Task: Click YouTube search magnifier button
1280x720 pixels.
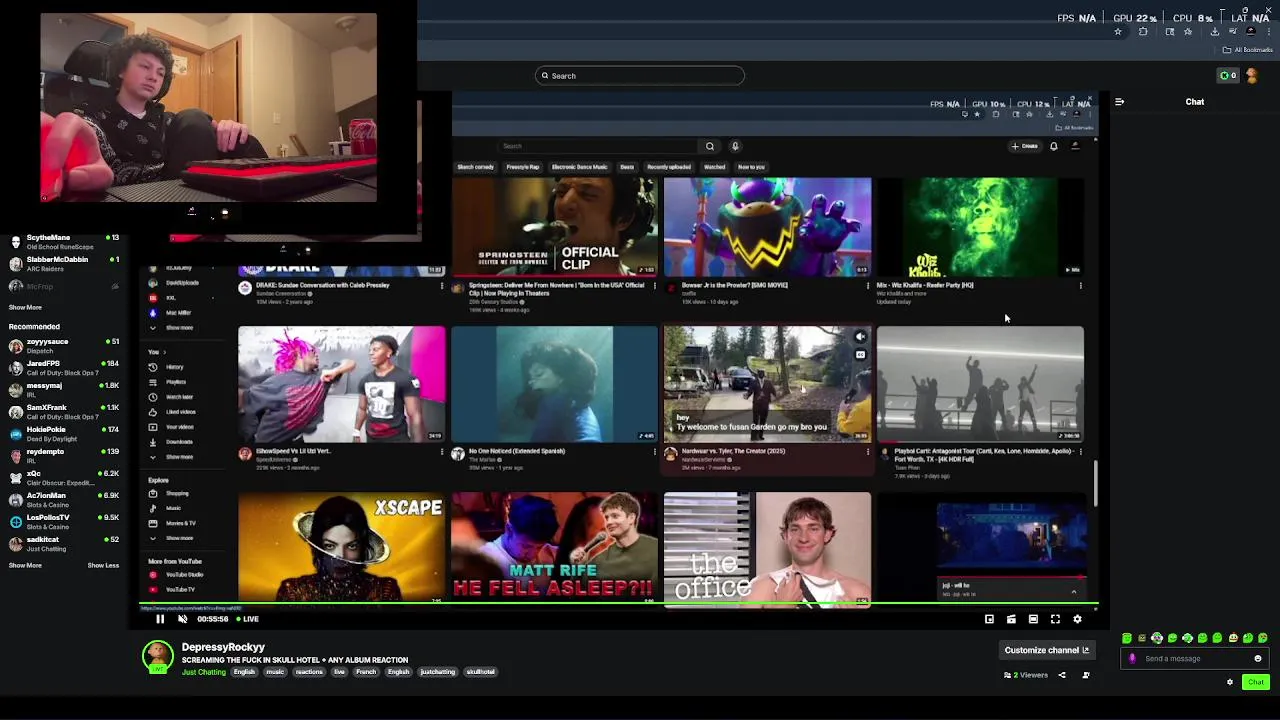Action: pos(710,146)
